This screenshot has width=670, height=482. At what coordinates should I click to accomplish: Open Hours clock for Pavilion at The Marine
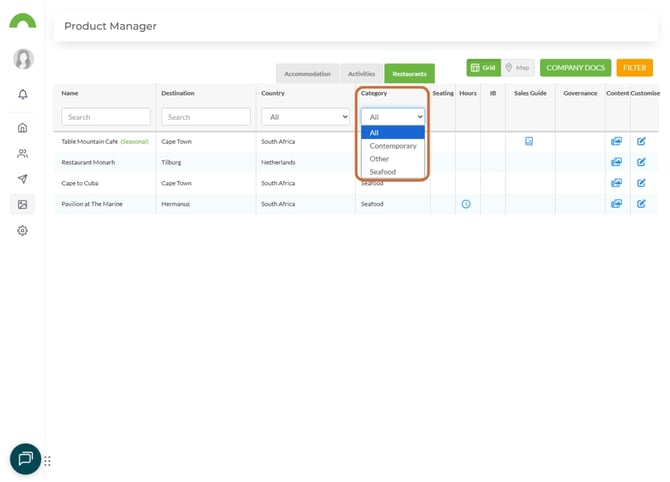(x=466, y=204)
